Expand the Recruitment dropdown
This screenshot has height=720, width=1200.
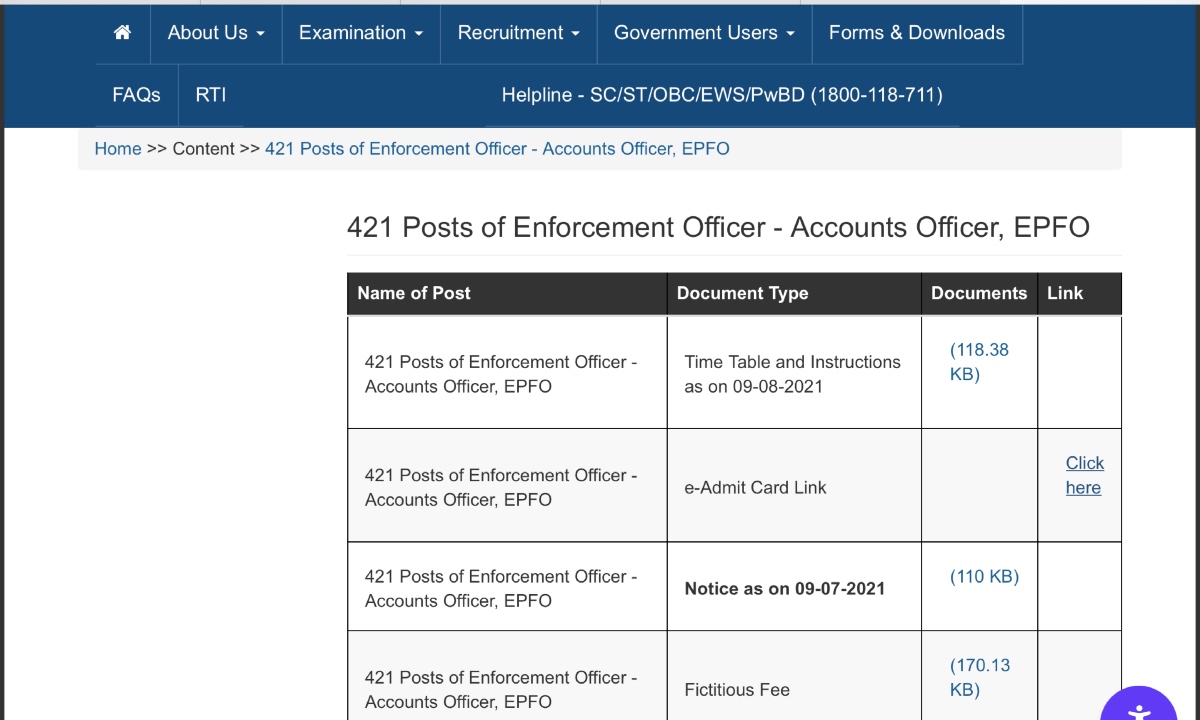tap(518, 33)
